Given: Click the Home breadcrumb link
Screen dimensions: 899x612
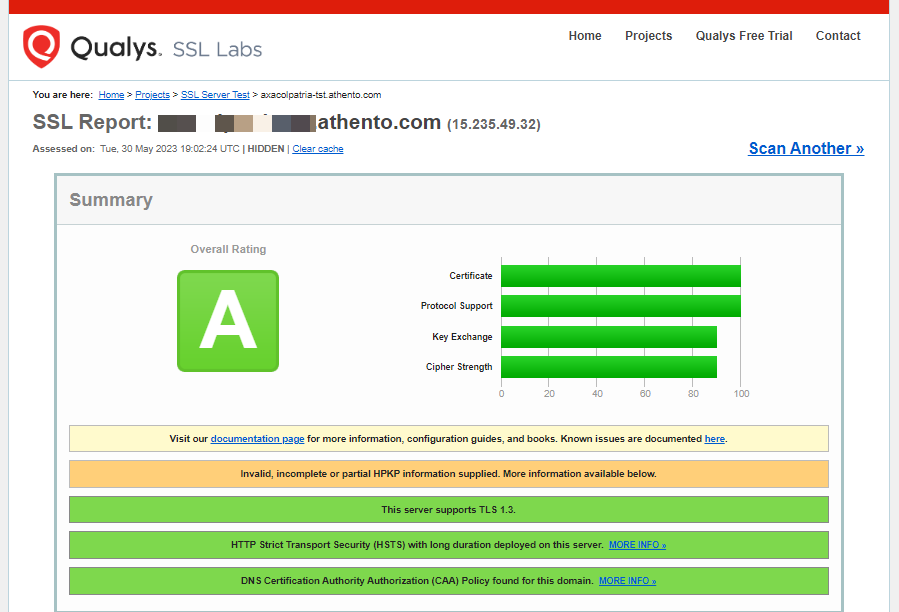Looking at the screenshot, I should pyautogui.click(x=111, y=95).
